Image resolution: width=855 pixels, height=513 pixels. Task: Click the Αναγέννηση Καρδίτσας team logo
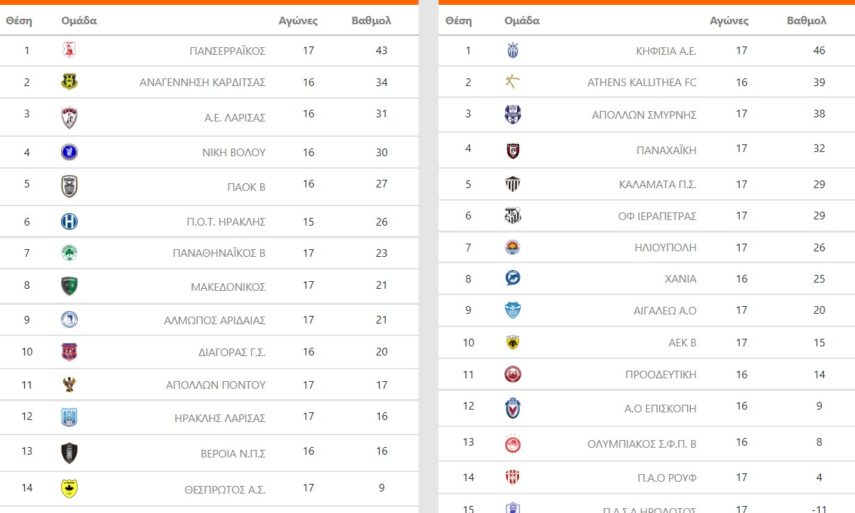coord(69,82)
